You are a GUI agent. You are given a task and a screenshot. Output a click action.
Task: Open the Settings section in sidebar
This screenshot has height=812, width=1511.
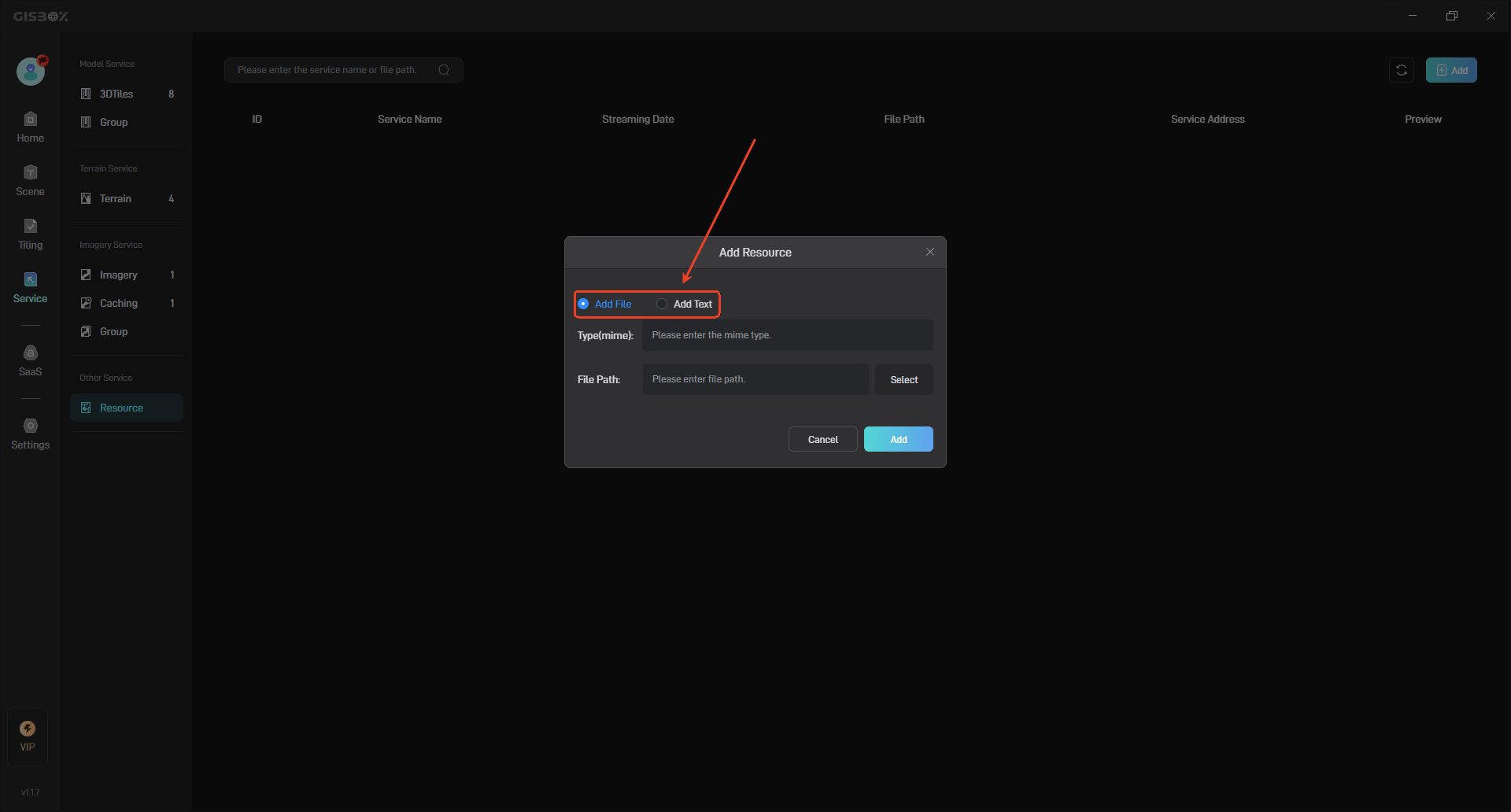[x=30, y=434]
